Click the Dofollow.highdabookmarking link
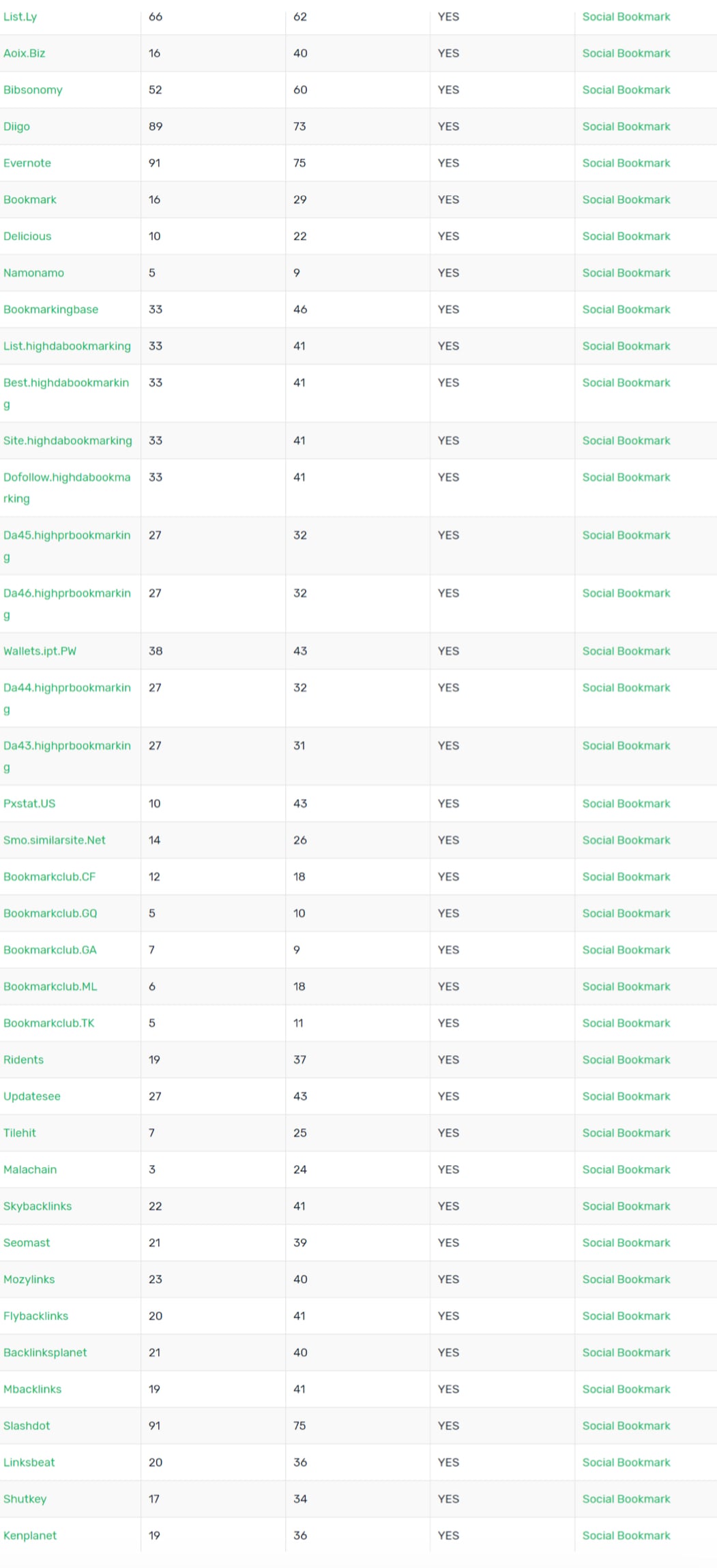Image resolution: width=717 pixels, height=1568 pixels. pyautogui.click(x=67, y=487)
